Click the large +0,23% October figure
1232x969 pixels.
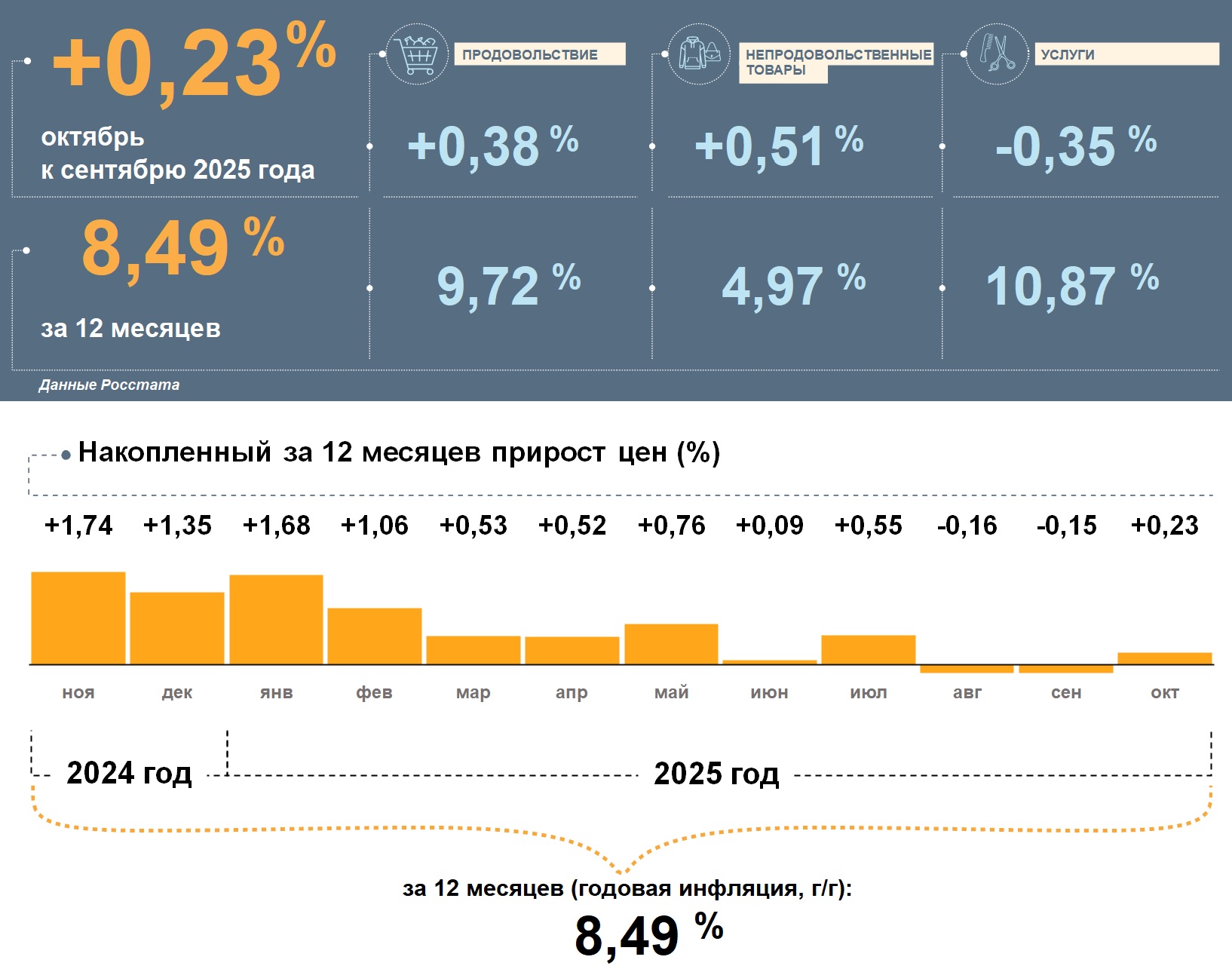coord(194,64)
